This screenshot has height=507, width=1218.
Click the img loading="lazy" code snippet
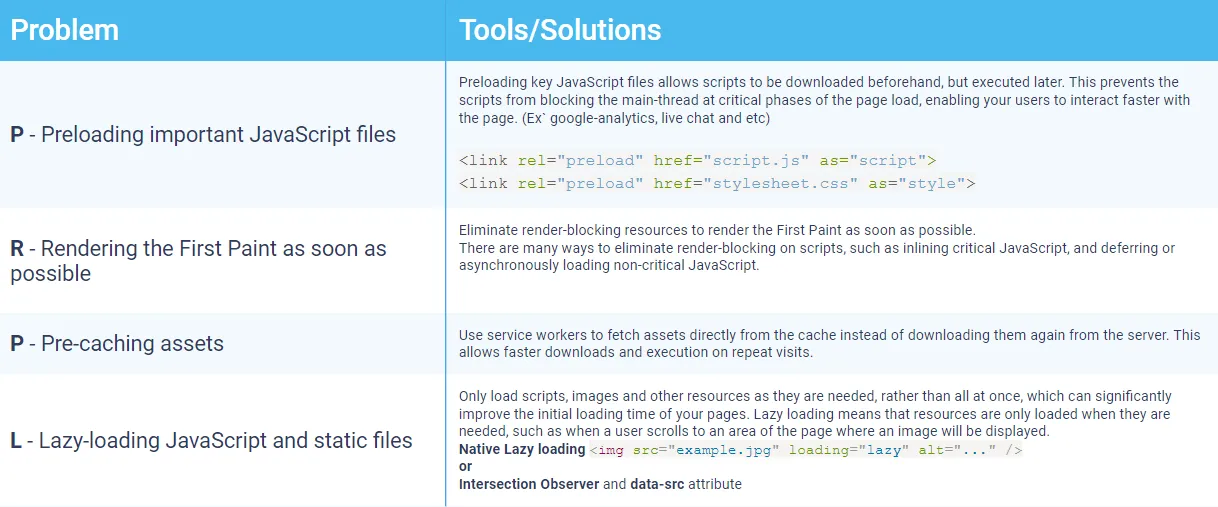[806, 450]
